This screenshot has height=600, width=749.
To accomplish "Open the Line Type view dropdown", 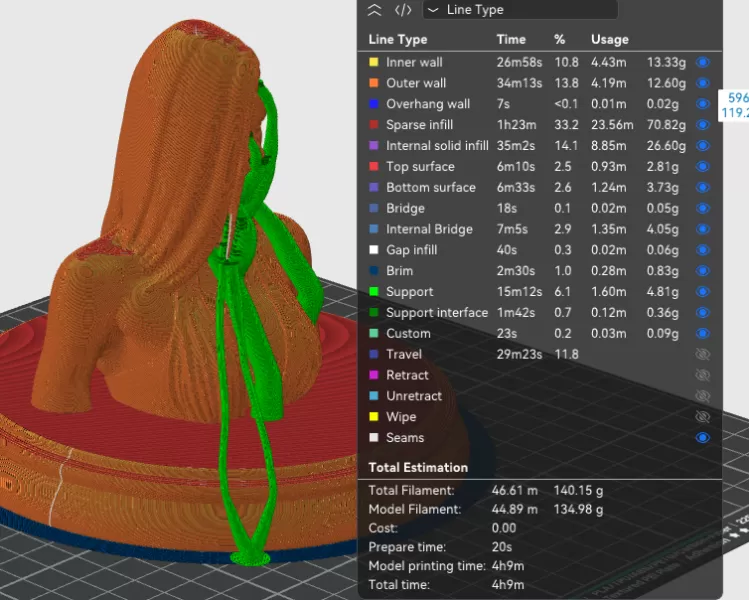I will pos(520,10).
